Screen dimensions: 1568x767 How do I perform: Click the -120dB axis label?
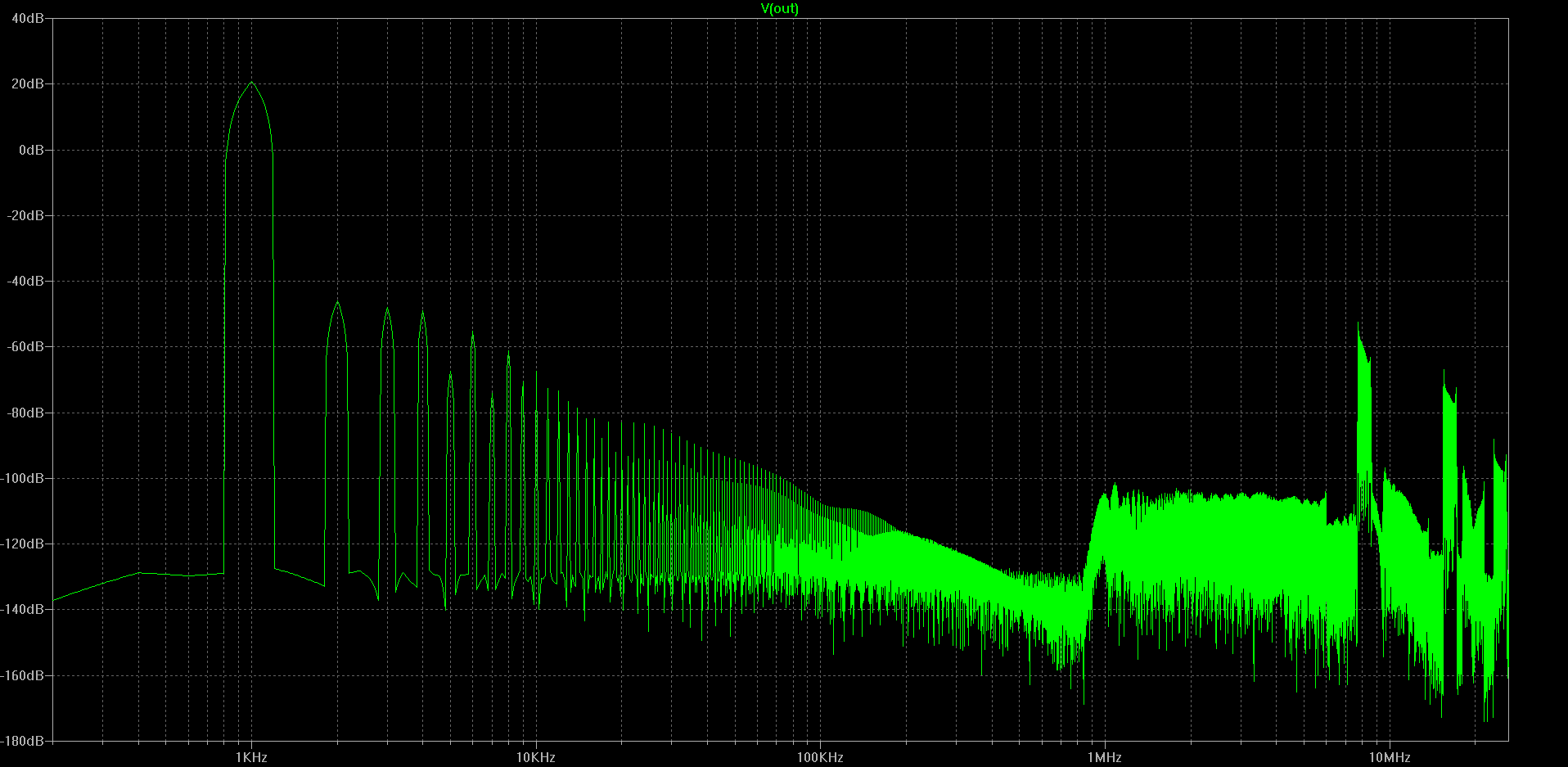coord(23,544)
